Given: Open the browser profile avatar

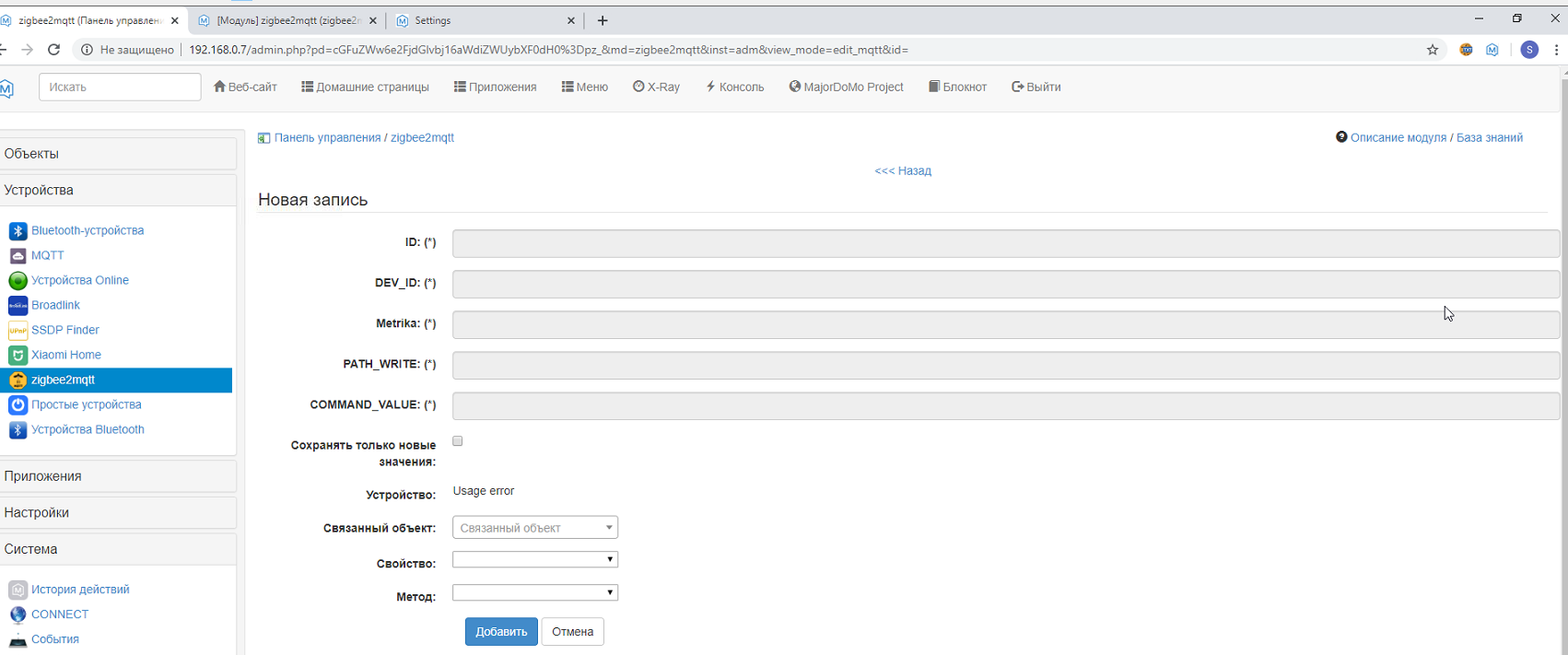Looking at the screenshot, I should 1529,50.
